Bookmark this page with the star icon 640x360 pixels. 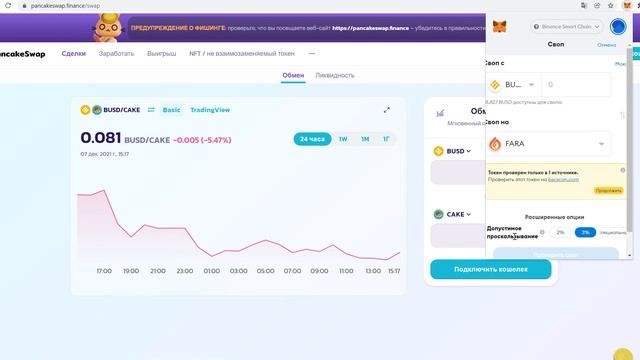611,5
